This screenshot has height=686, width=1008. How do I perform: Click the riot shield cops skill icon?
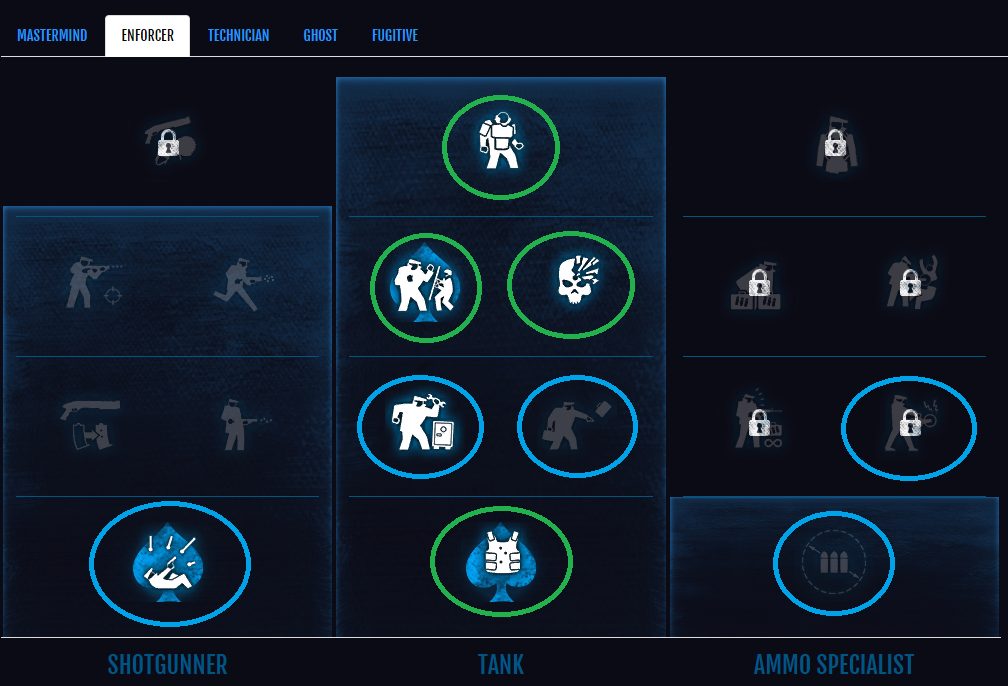(425, 285)
